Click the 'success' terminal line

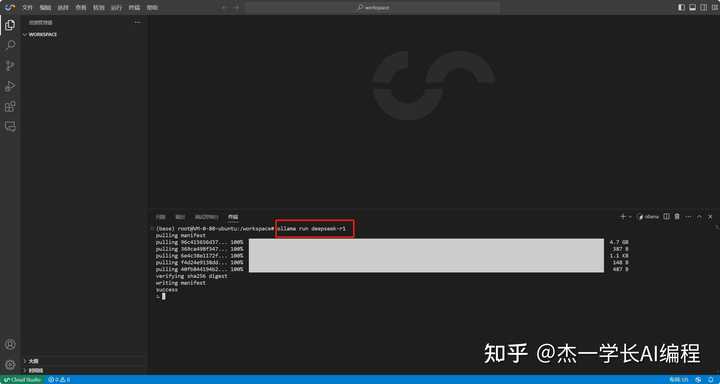167,290
